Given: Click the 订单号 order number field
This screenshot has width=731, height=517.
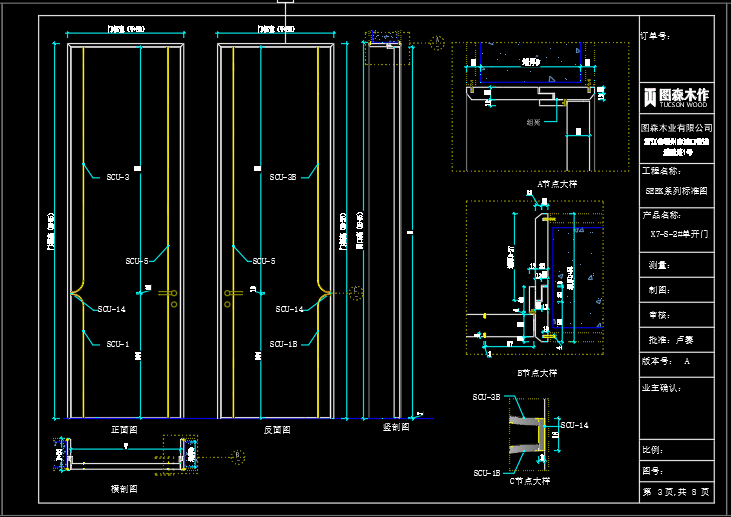Looking at the screenshot, I should coord(654,36).
